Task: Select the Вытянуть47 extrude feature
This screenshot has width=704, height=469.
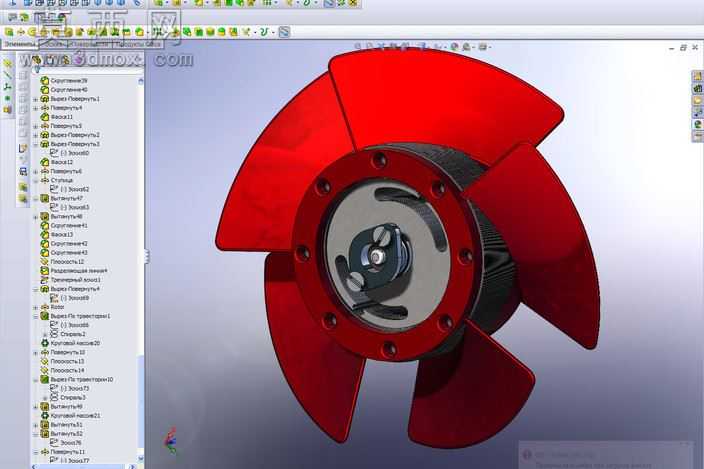Action: point(62,198)
